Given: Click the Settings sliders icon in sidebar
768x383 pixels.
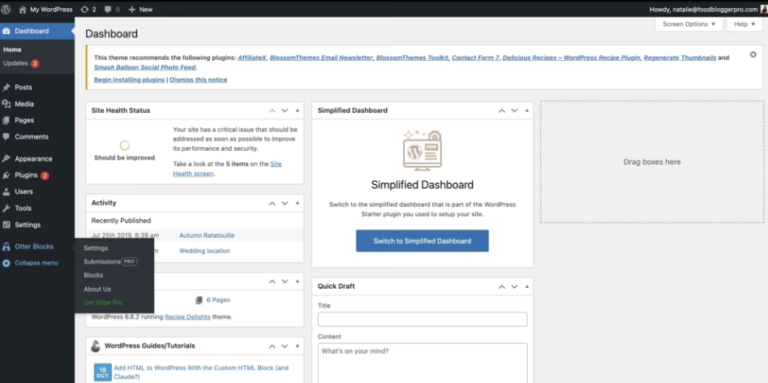Looking at the screenshot, I should [x=6, y=225].
